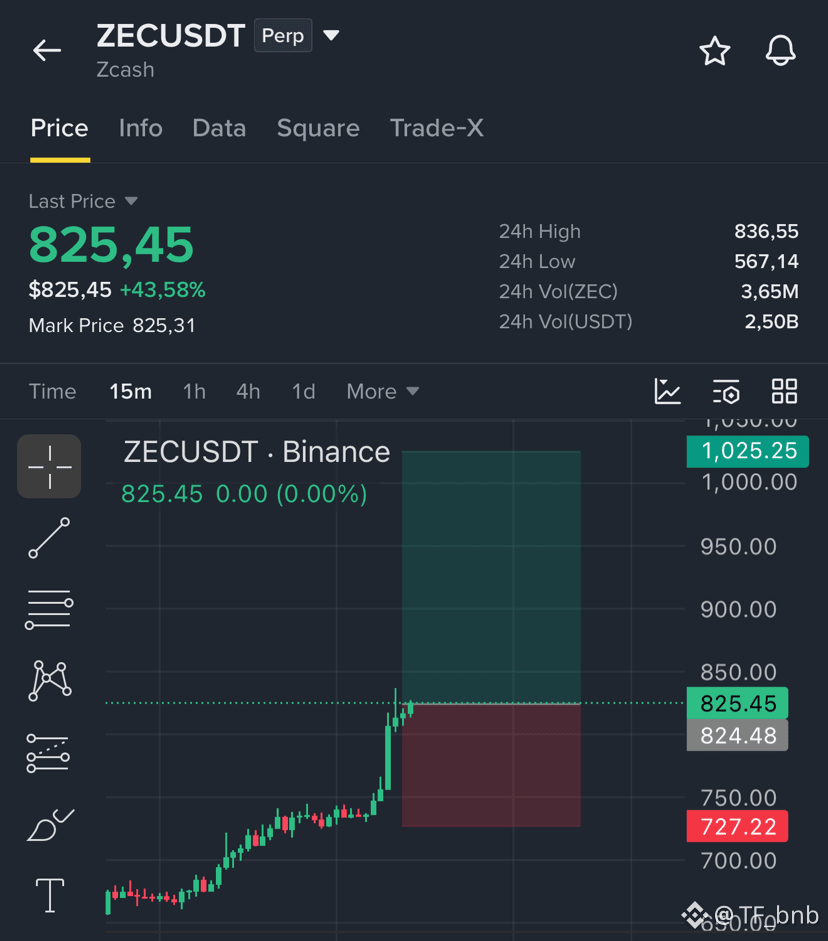
Task: Click the ZECUSDT · Binance chart title
Action: click(257, 452)
